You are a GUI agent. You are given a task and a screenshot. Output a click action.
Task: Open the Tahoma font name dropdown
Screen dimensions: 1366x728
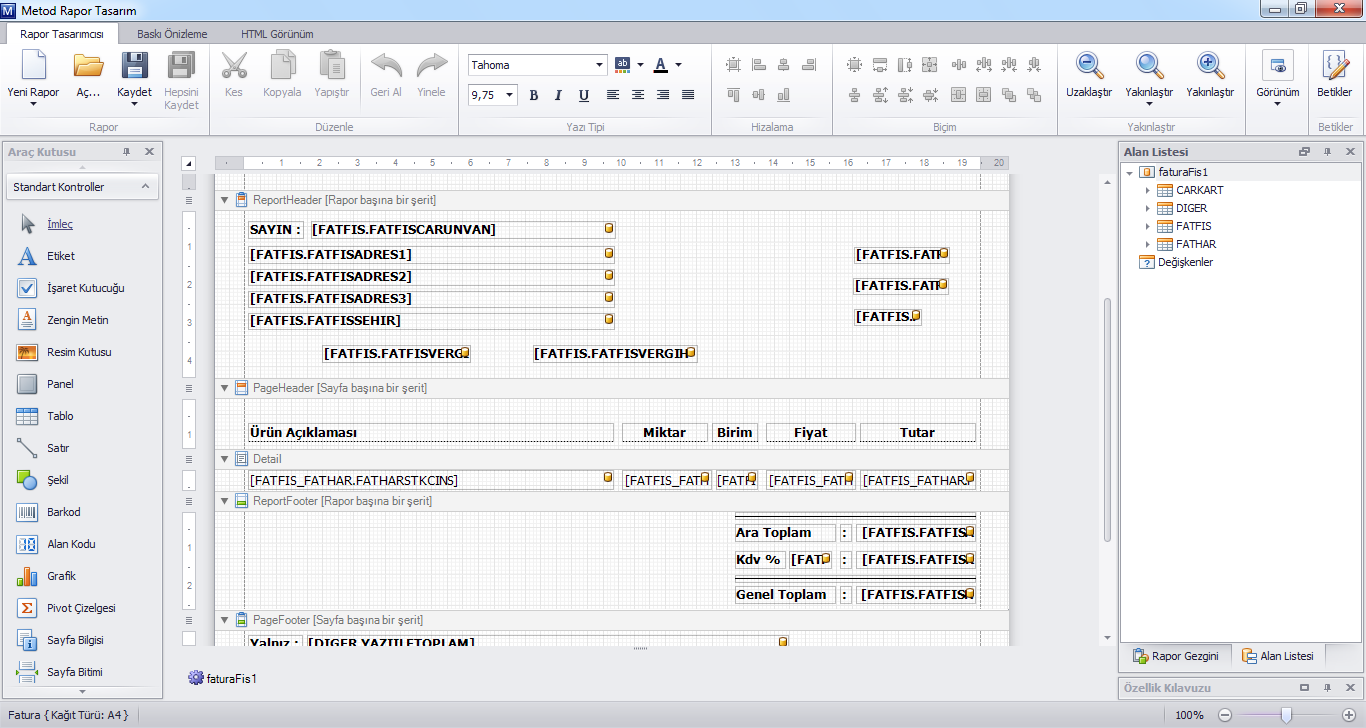[600, 65]
